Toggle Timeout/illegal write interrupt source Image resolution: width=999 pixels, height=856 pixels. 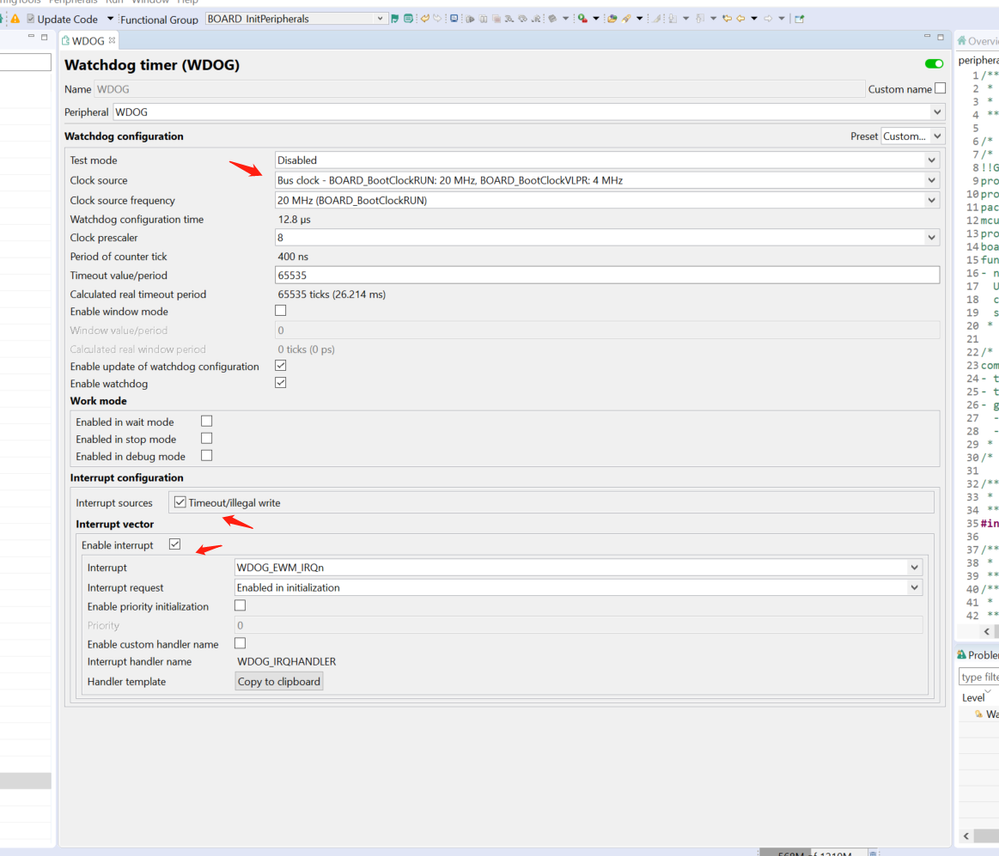point(180,503)
